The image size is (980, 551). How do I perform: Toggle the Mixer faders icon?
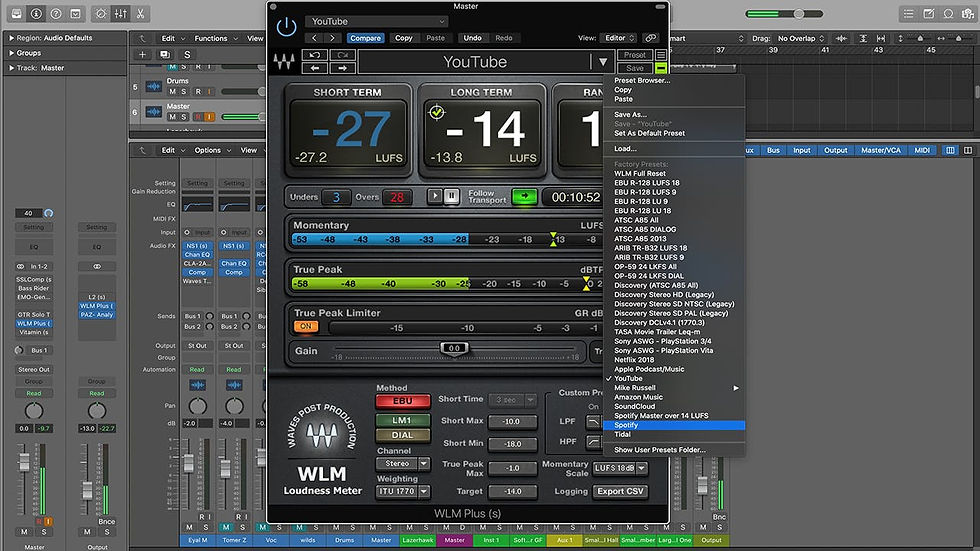121,13
